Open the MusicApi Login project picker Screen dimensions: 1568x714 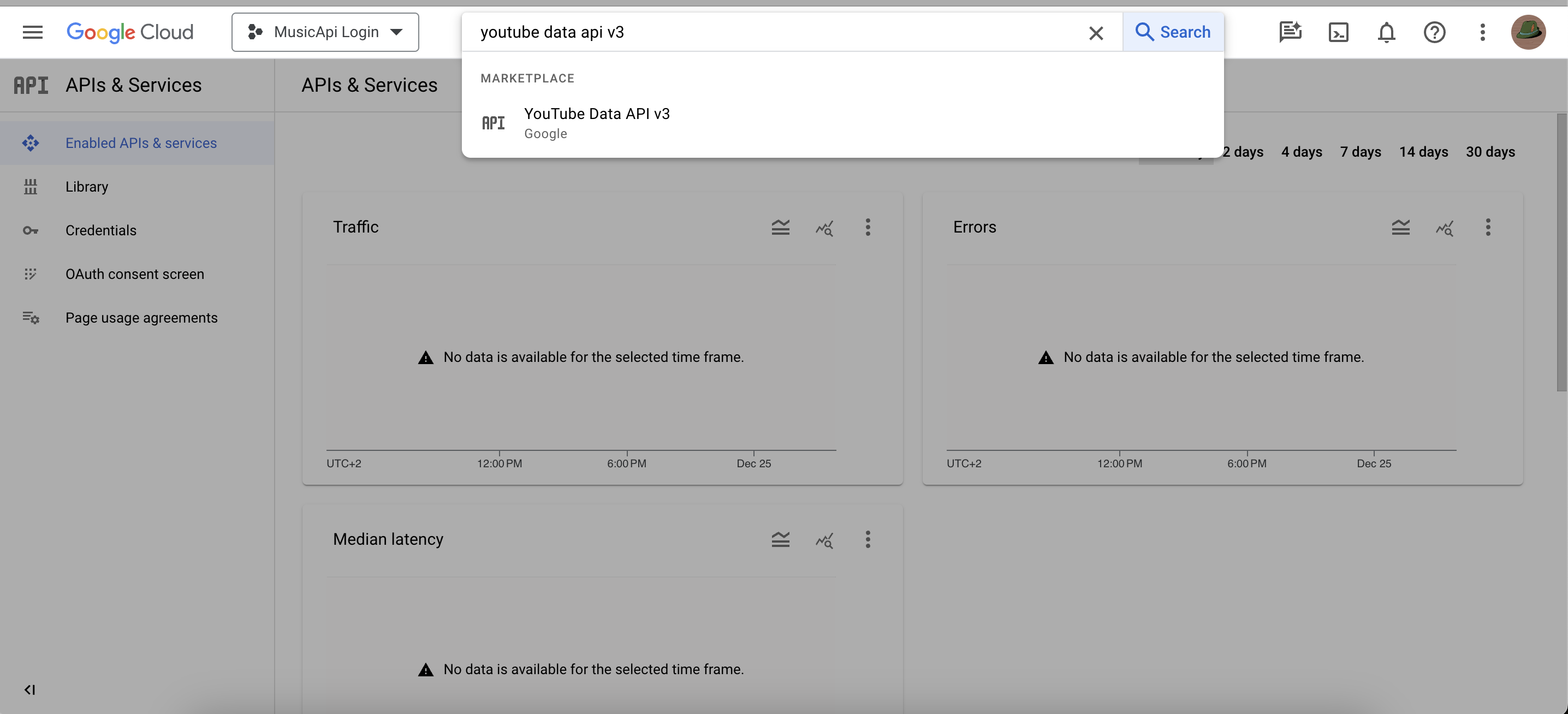(325, 32)
